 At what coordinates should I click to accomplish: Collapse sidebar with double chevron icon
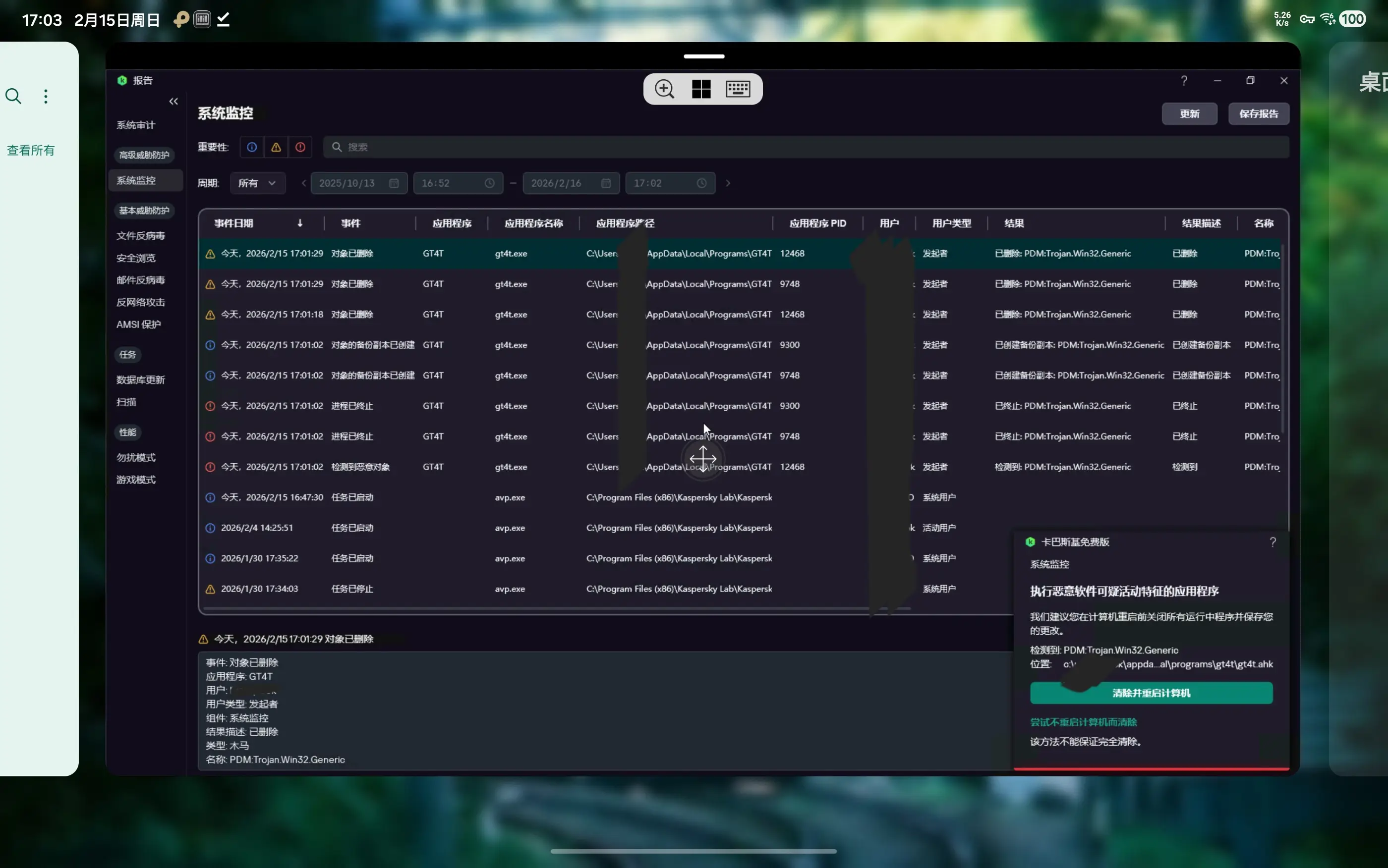[x=173, y=102]
